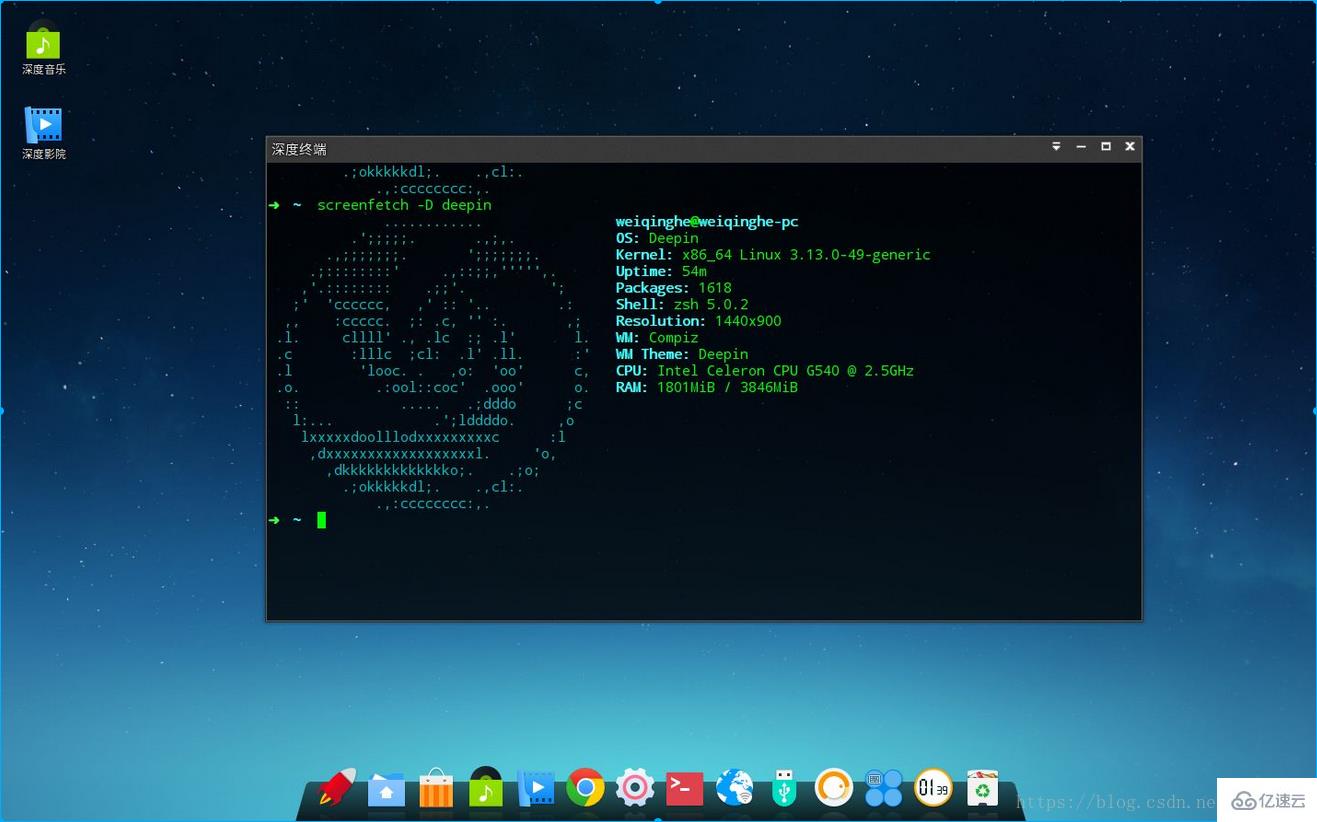Click the 'Shell: zsh 5.0.2' line
1317x822 pixels.
[682, 304]
